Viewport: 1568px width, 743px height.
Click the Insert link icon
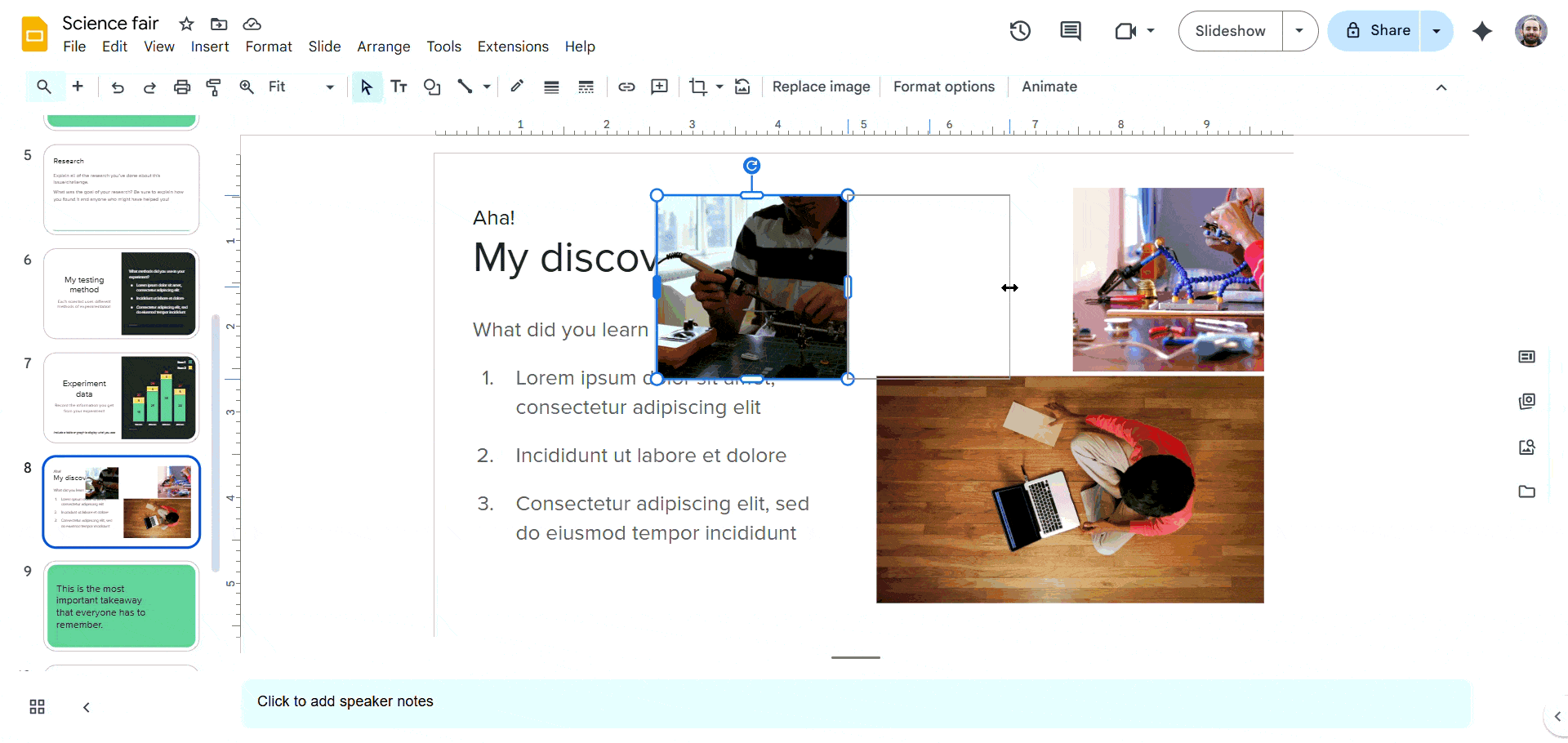[x=626, y=87]
